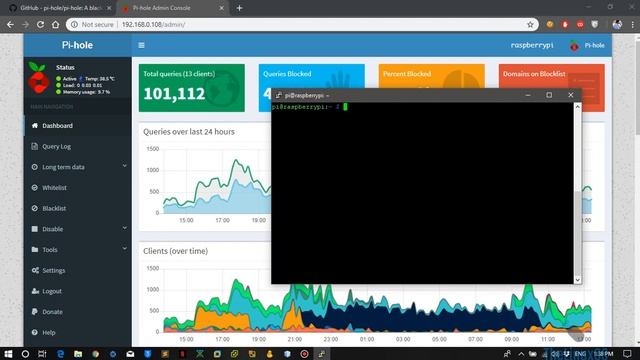The width and height of the screenshot is (640, 360).
Task: Click the Logout user icon
Action: tap(35, 291)
